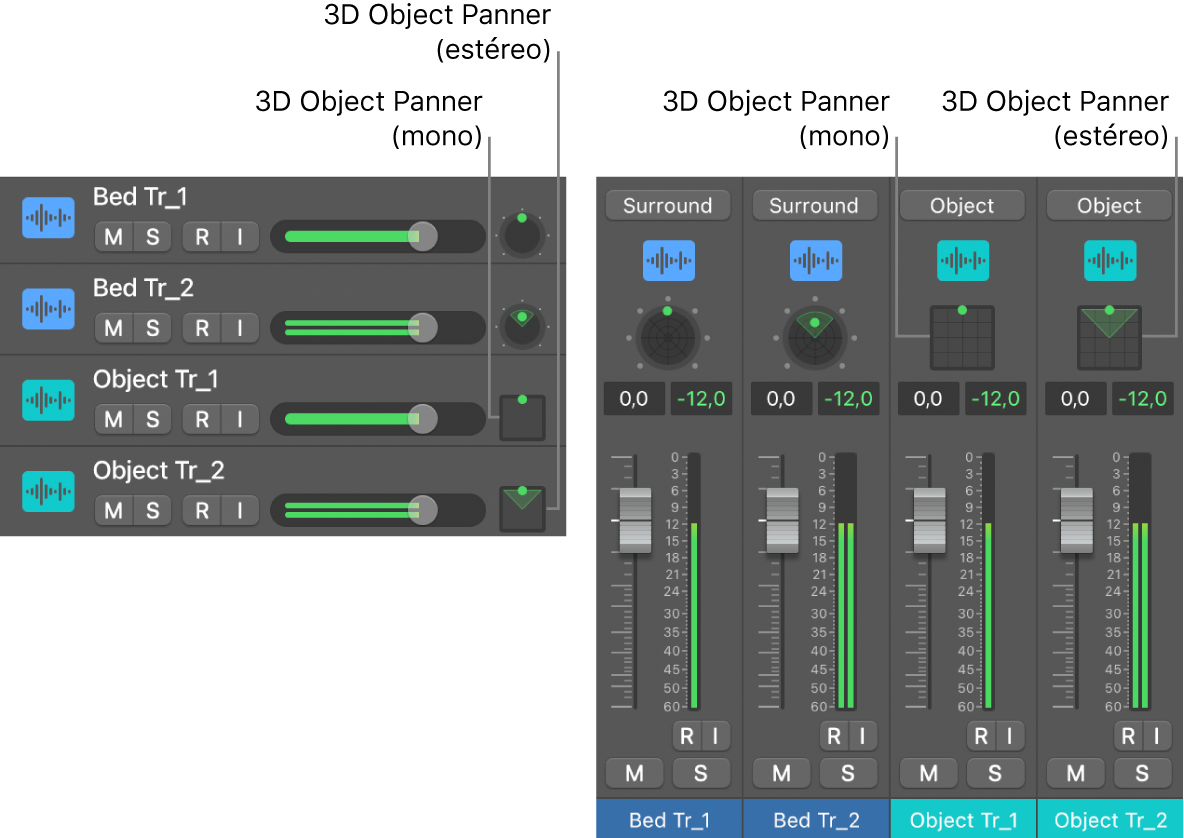Open the object panner grid on Object Tr_1 strip

point(962,337)
